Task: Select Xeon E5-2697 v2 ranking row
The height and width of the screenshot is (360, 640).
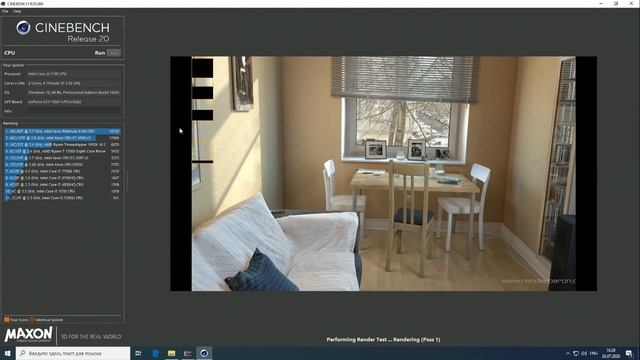Action: [x=62, y=158]
